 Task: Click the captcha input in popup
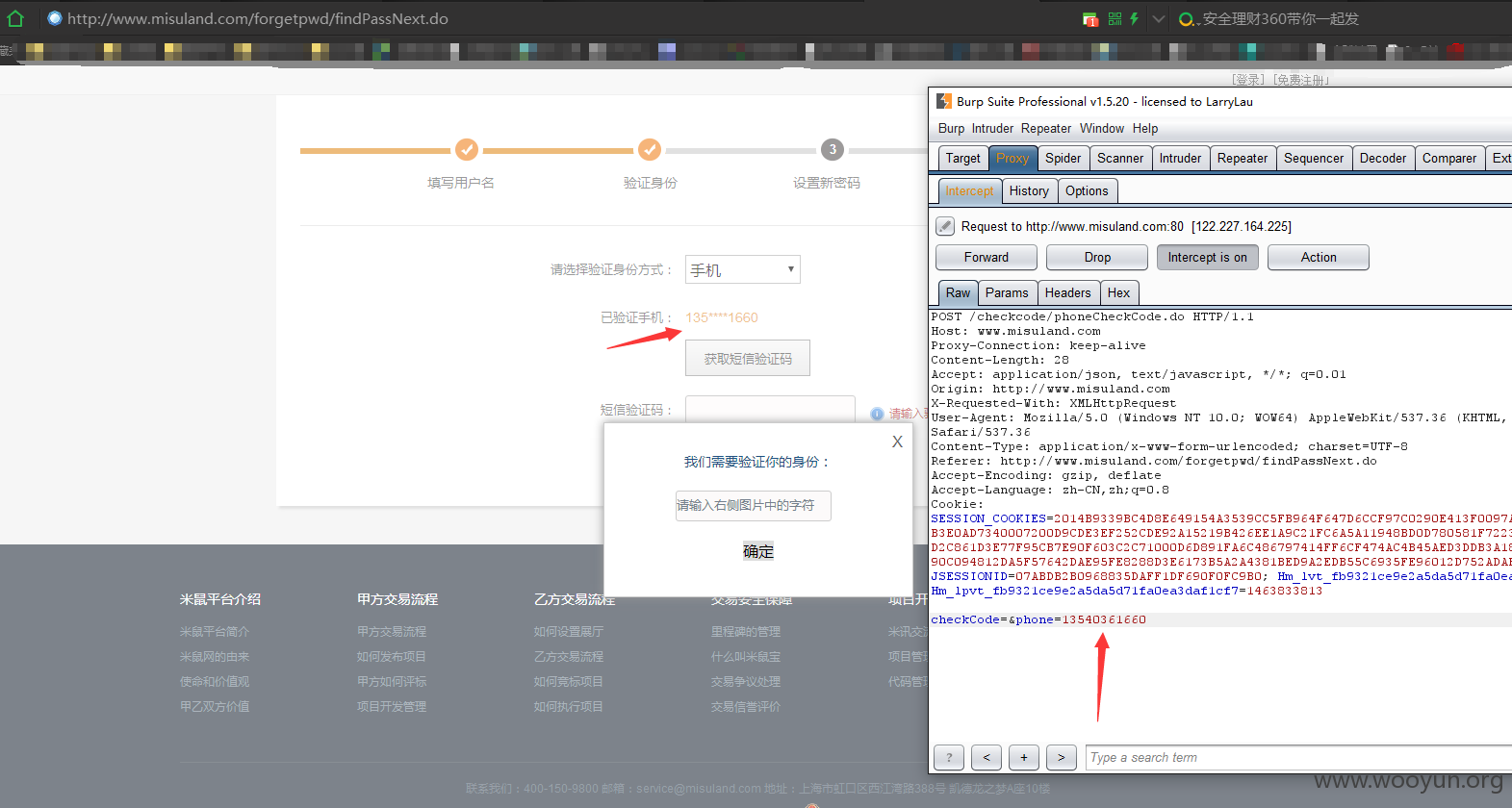coord(754,505)
